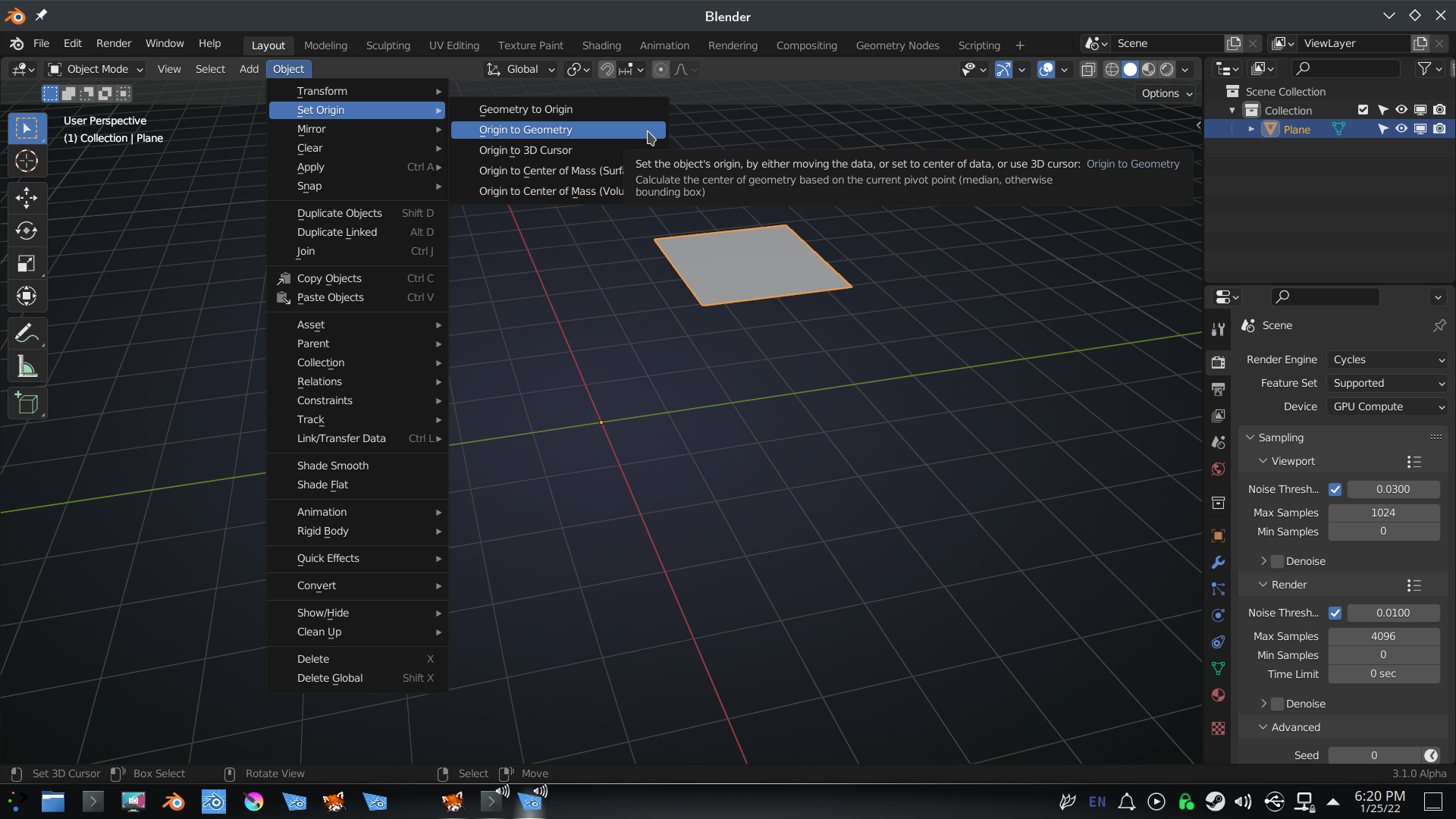The height and width of the screenshot is (819, 1456).
Task: Open the Device GPU Compute dropdown
Action: (1387, 406)
